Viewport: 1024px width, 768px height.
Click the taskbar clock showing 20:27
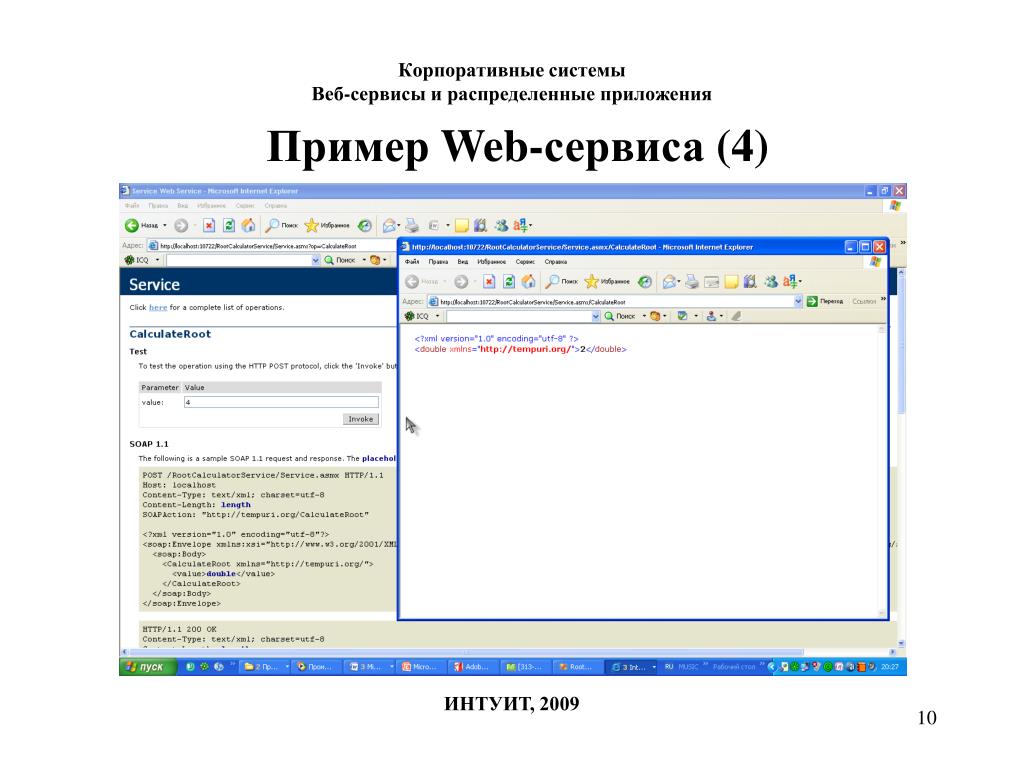pos(889,667)
